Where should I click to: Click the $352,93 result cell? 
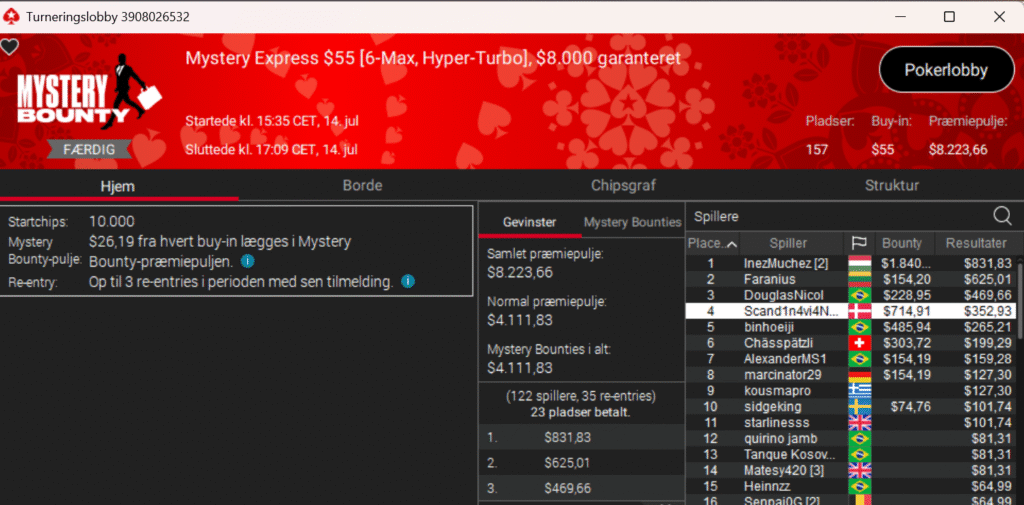point(985,311)
